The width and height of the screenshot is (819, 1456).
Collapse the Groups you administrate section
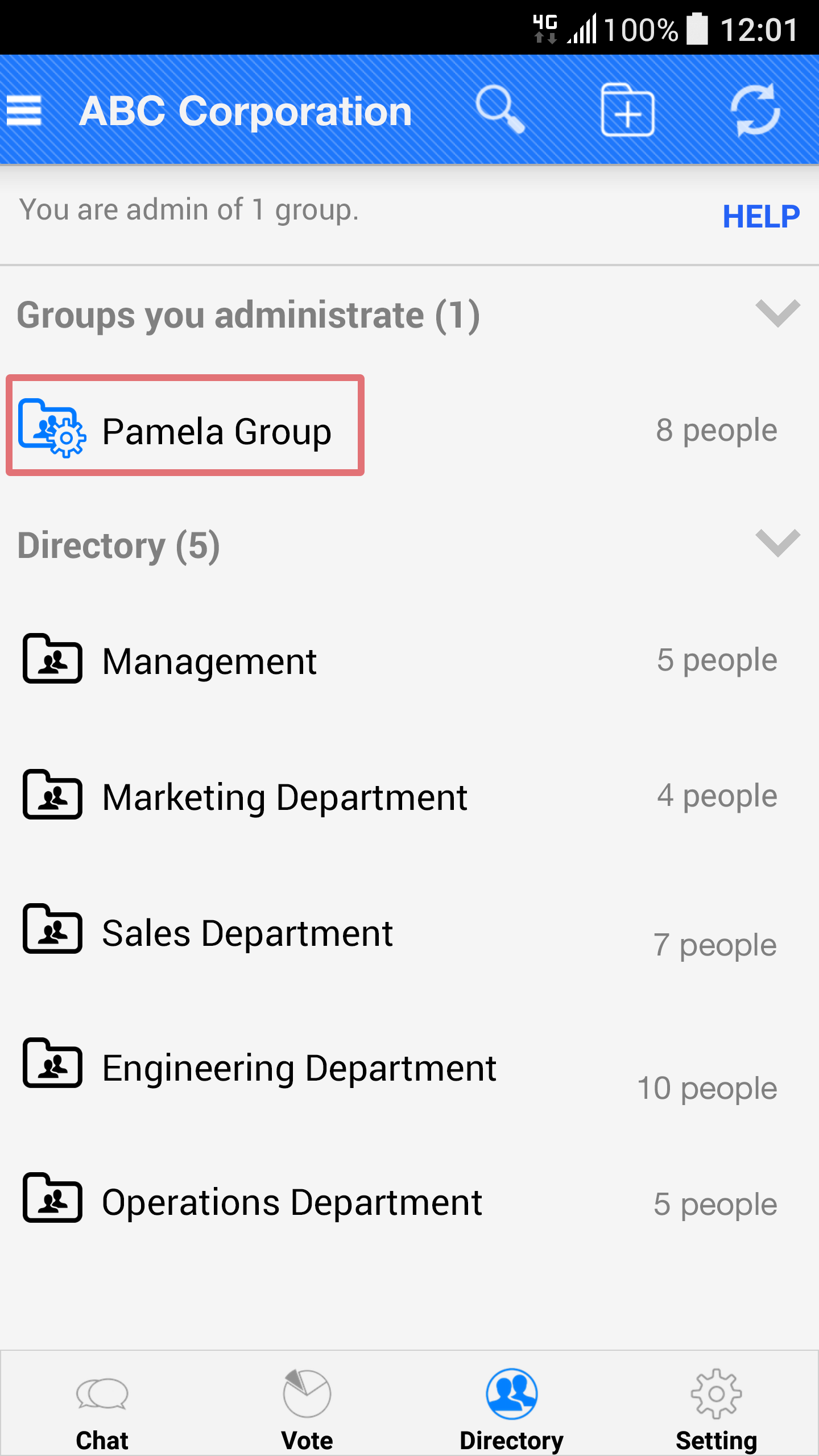777,314
